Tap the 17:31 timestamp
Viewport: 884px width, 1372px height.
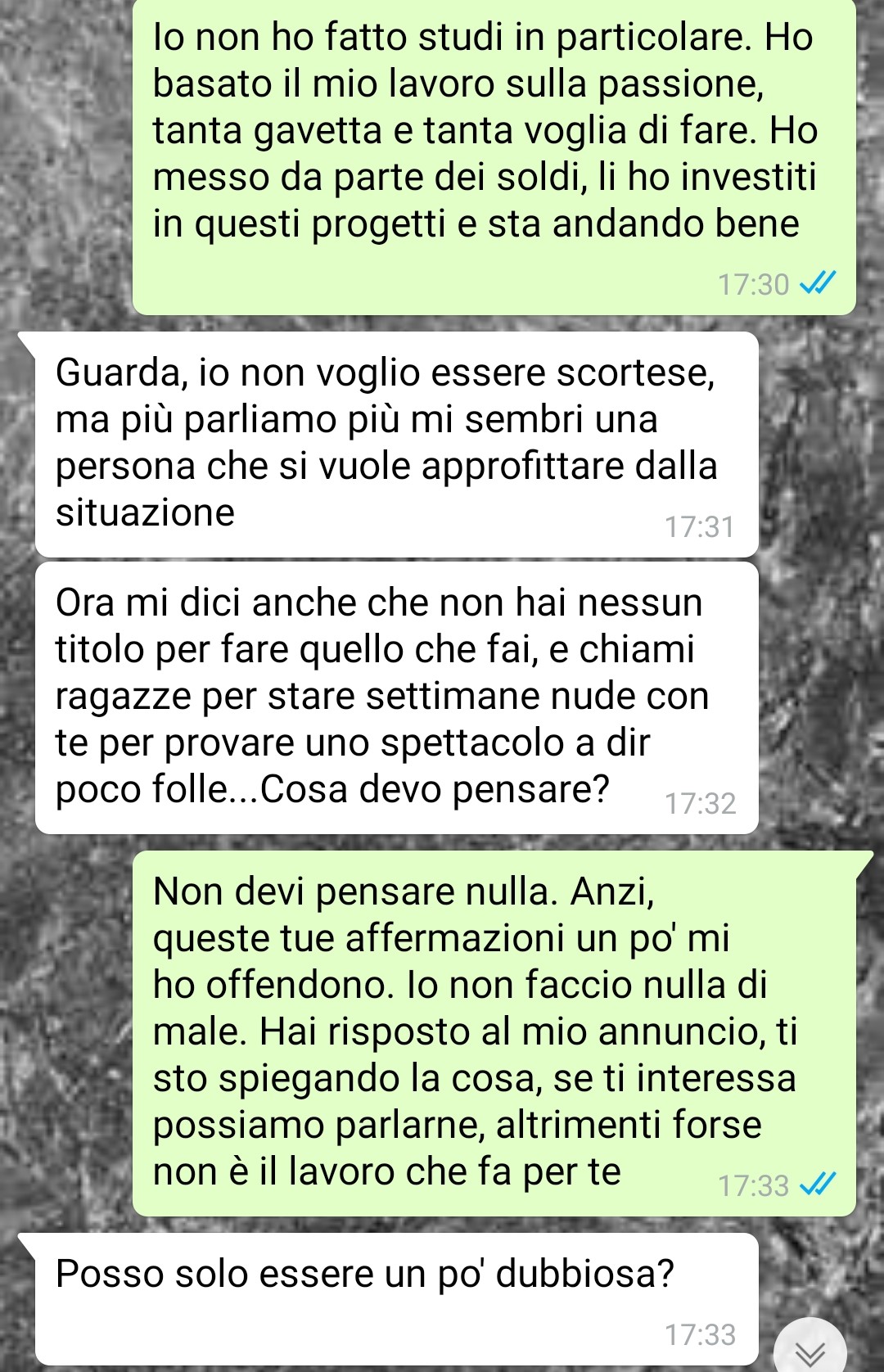[x=700, y=526]
